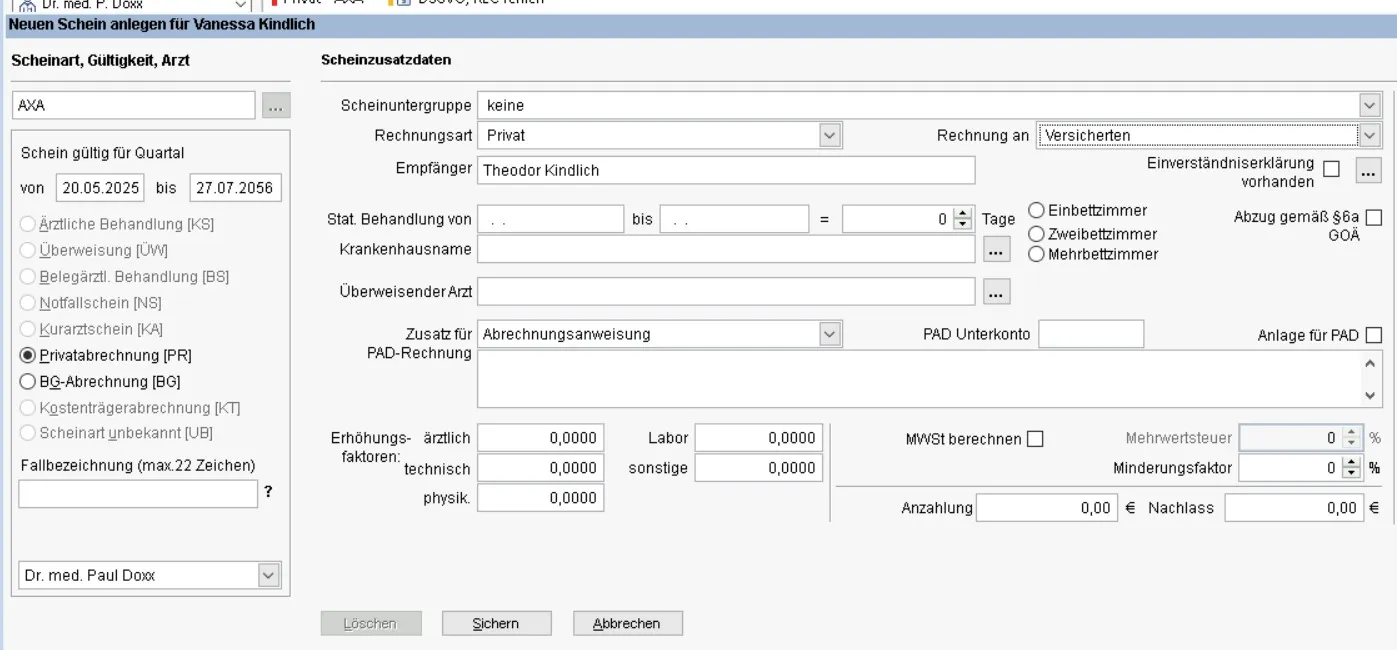
Task: Click the browse button next to AXA field
Action: pyautogui.click(x=276, y=105)
